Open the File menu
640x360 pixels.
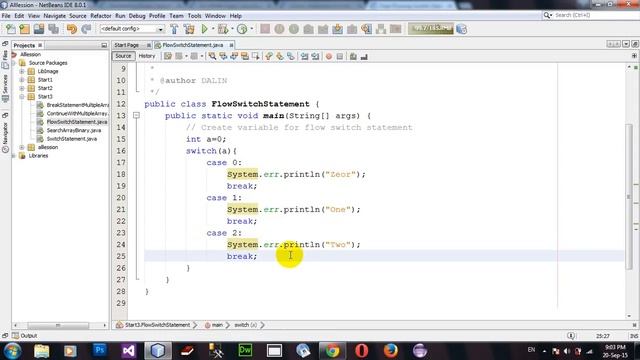[6, 16]
